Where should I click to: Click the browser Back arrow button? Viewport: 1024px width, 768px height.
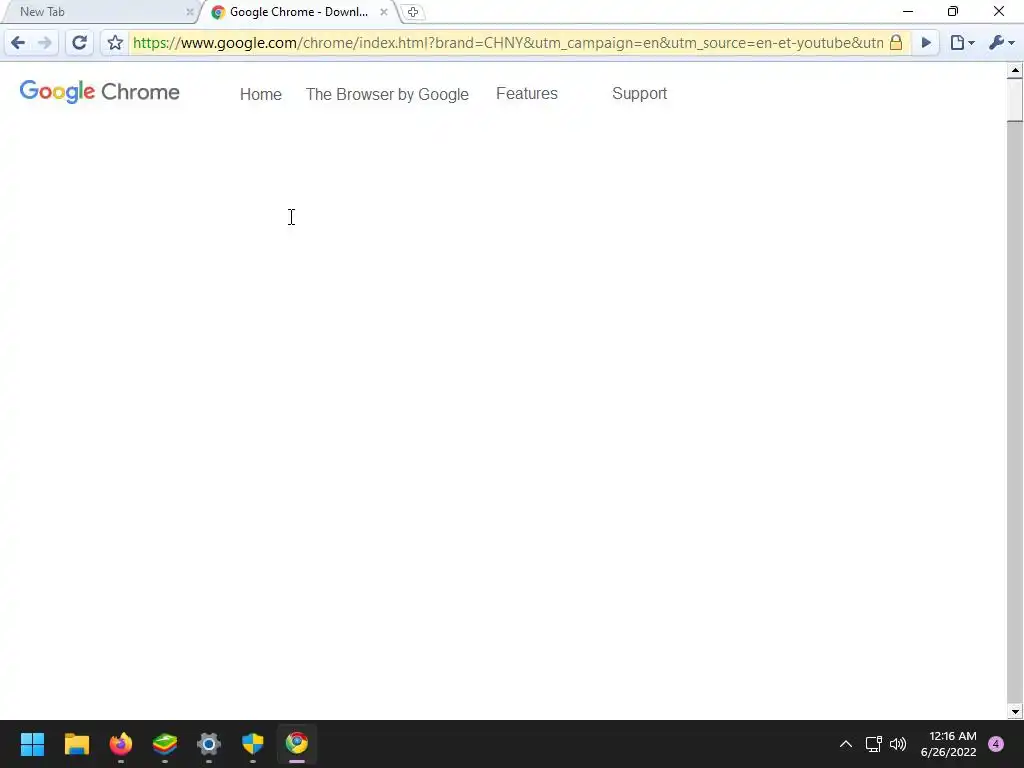(x=18, y=43)
